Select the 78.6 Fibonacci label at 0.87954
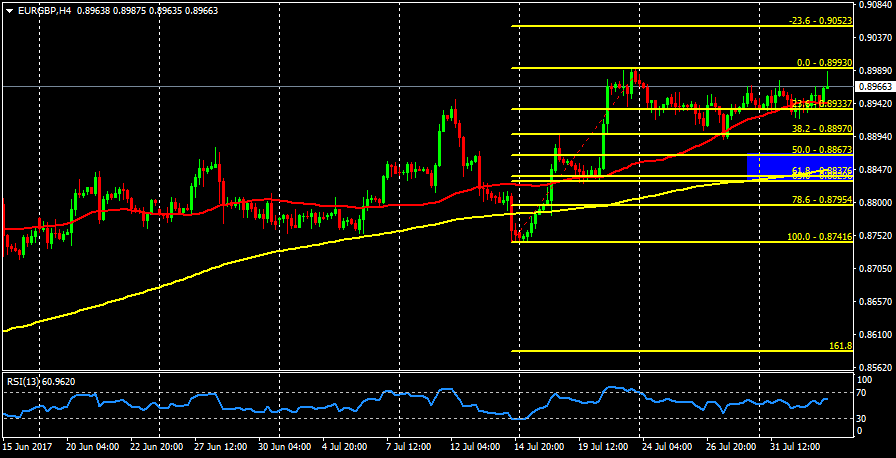896x458 pixels. [821, 200]
